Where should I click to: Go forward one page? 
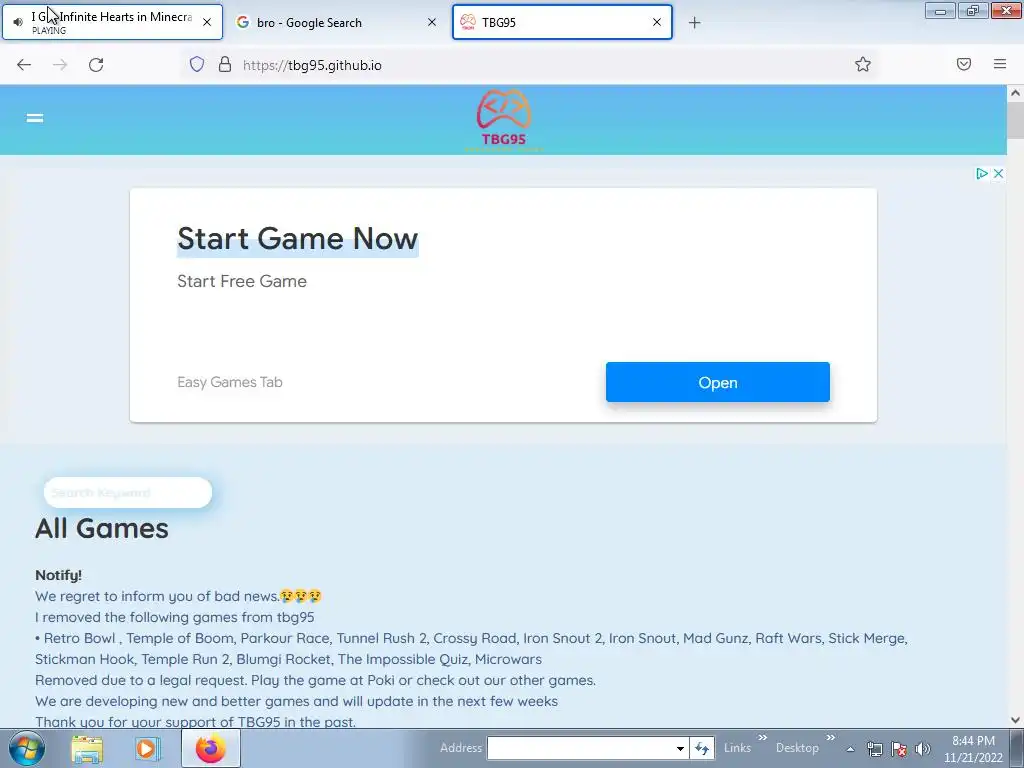pyautogui.click(x=60, y=65)
